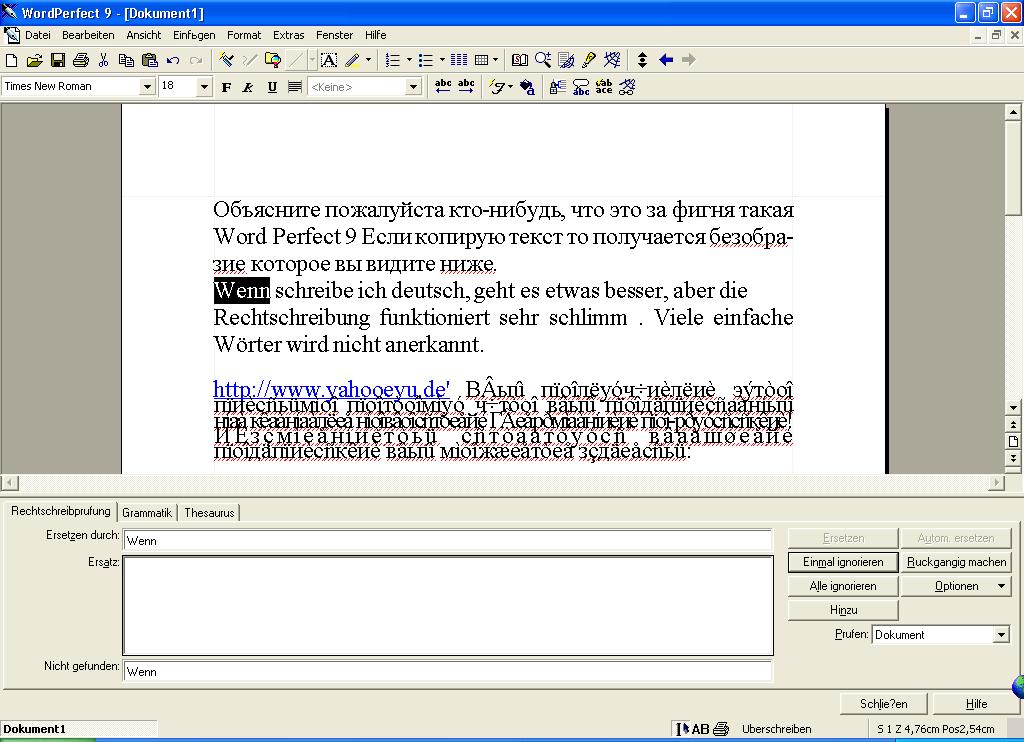The height and width of the screenshot is (742, 1024).
Task: Click the printer icon in the status bar
Action: [721, 729]
